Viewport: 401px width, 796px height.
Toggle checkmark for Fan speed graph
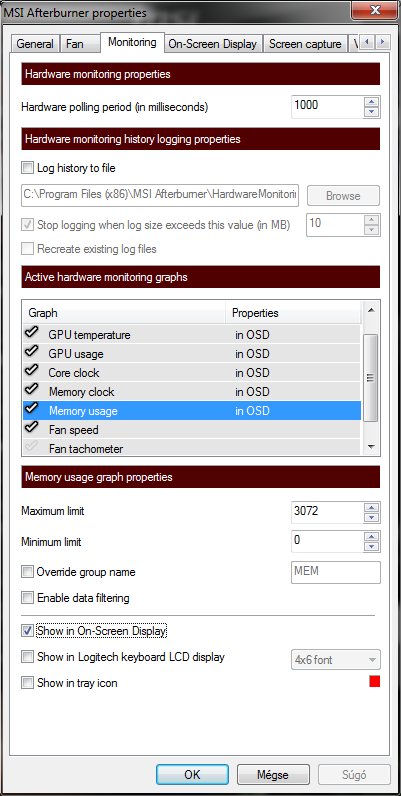pos(31,428)
